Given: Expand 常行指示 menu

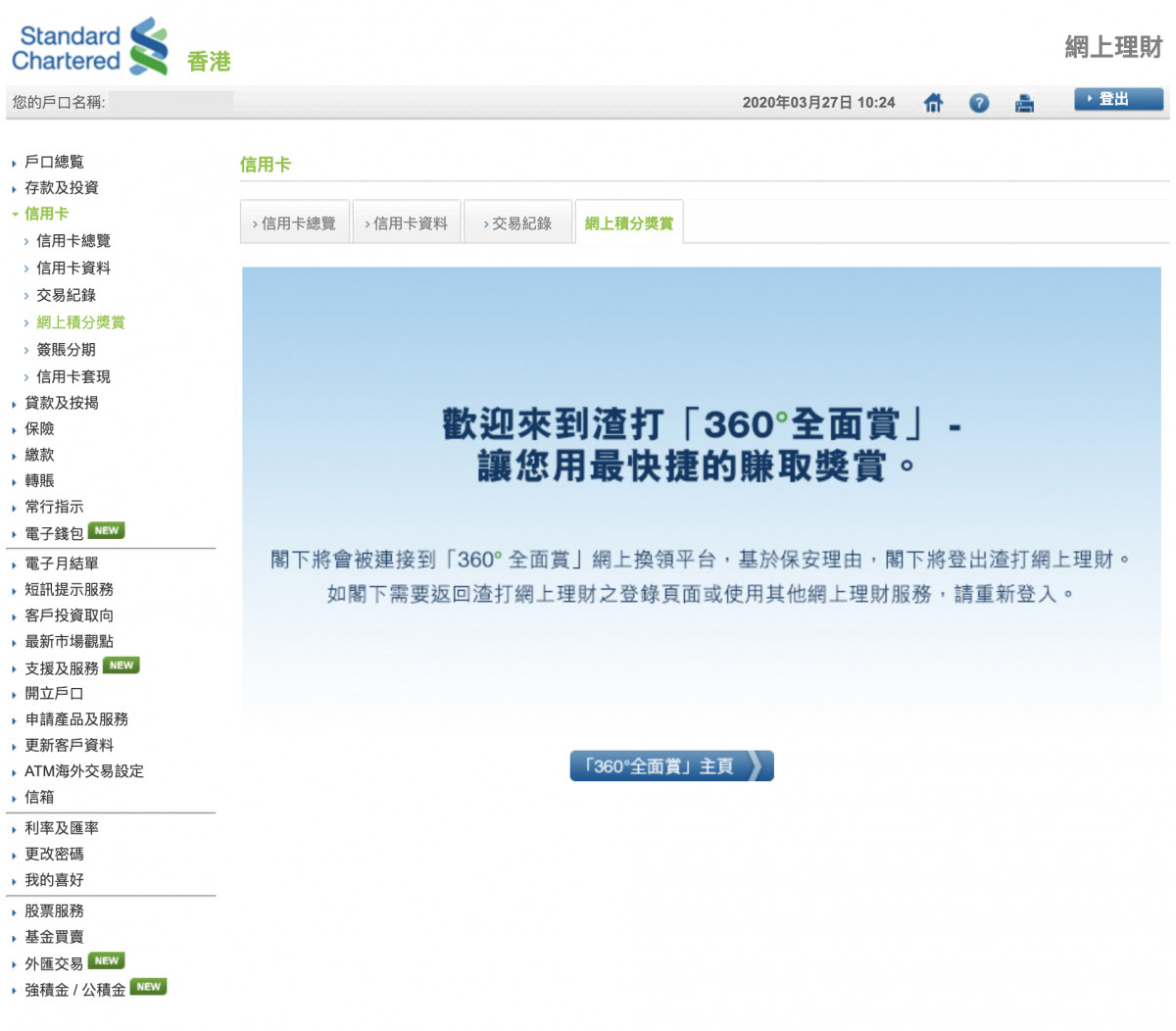Looking at the screenshot, I should point(54,507).
